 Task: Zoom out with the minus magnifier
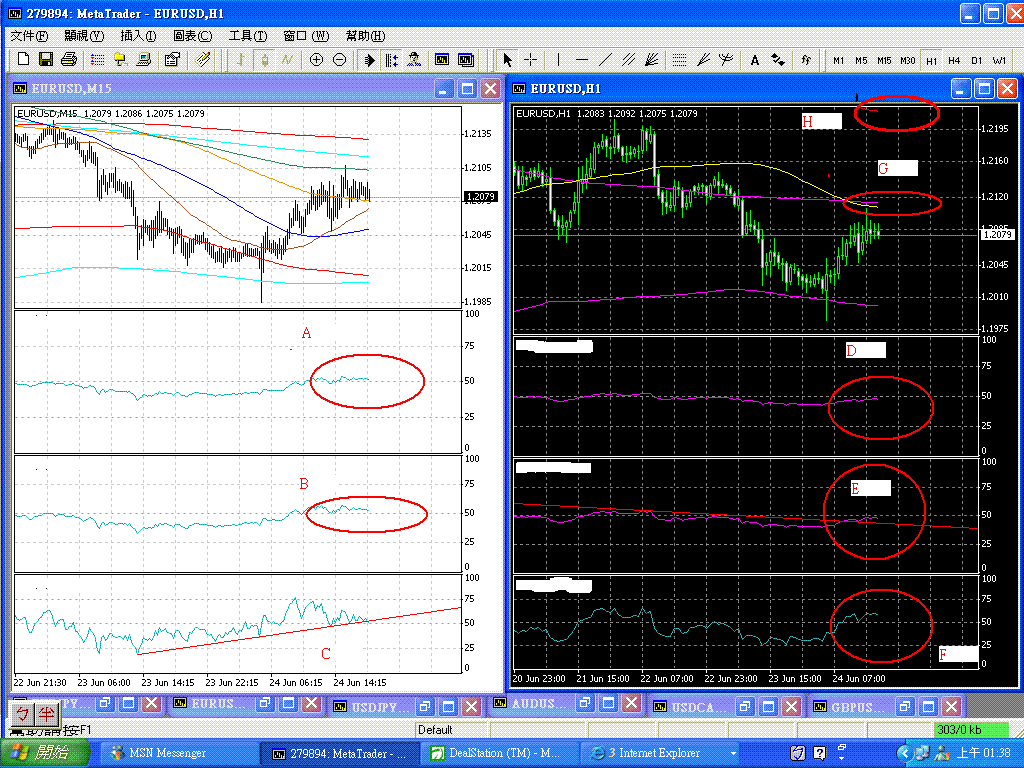pos(340,60)
